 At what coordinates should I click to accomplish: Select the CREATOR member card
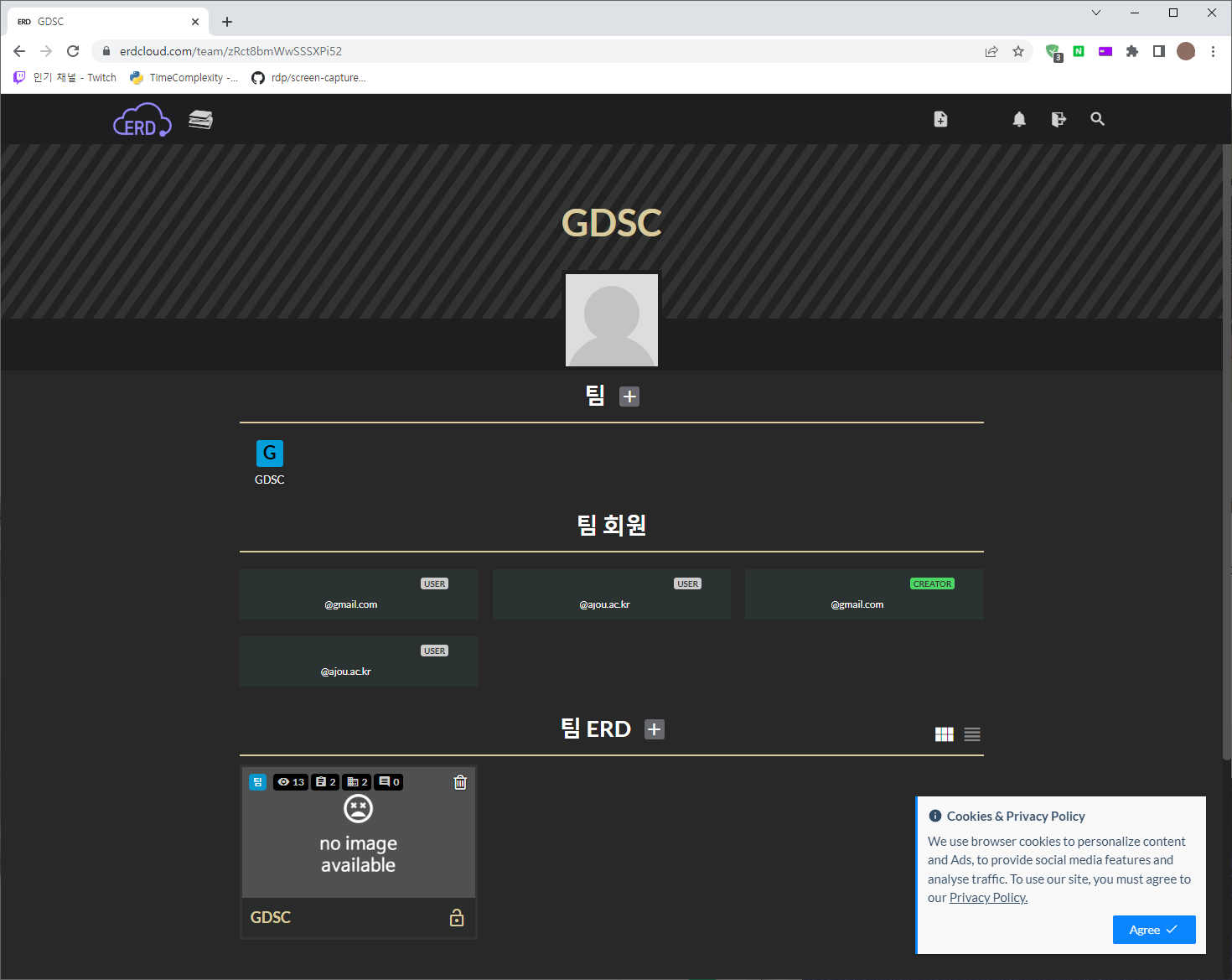pyautogui.click(x=864, y=594)
